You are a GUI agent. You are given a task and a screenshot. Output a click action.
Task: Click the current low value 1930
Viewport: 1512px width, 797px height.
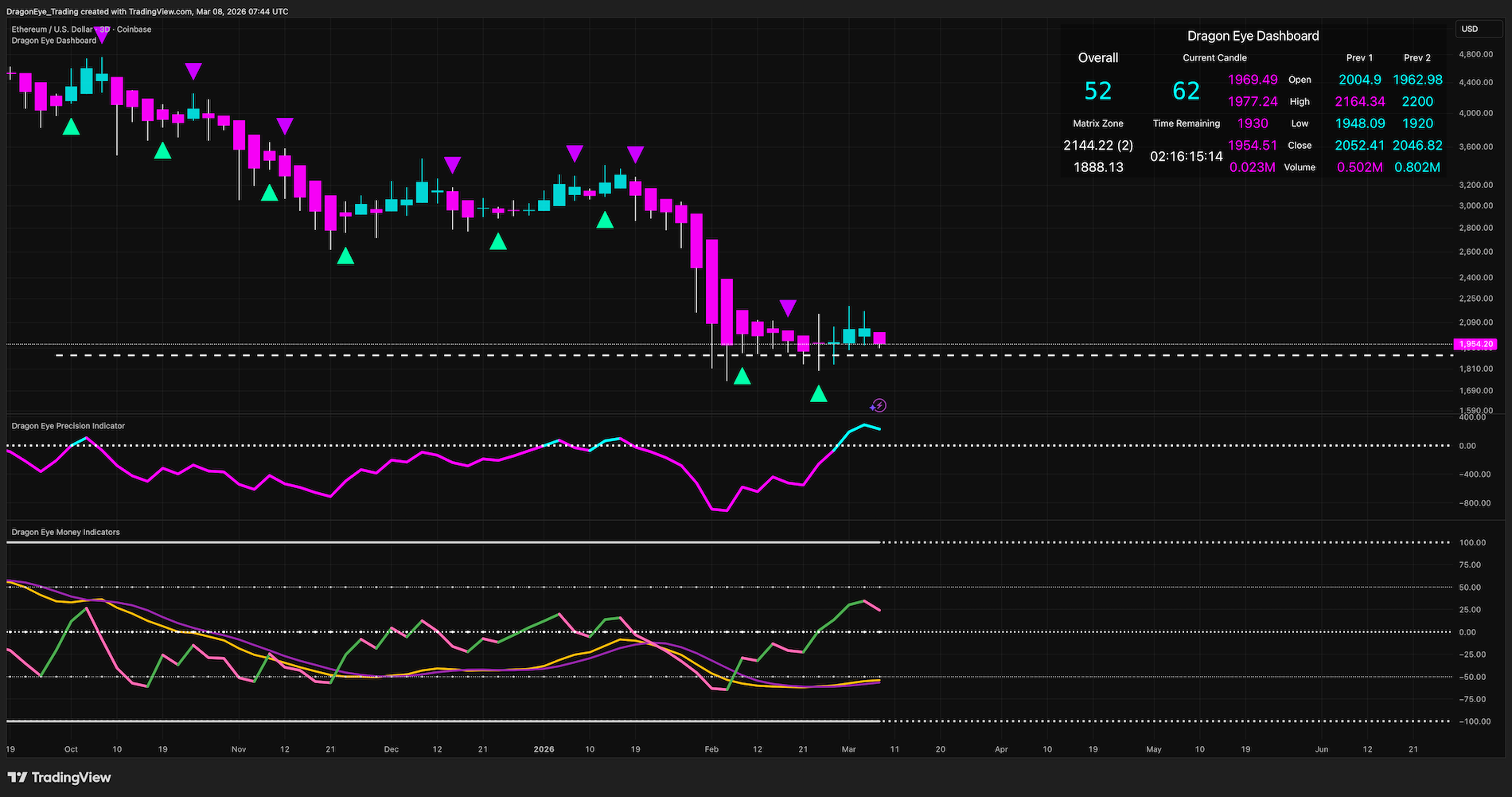coord(1253,123)
